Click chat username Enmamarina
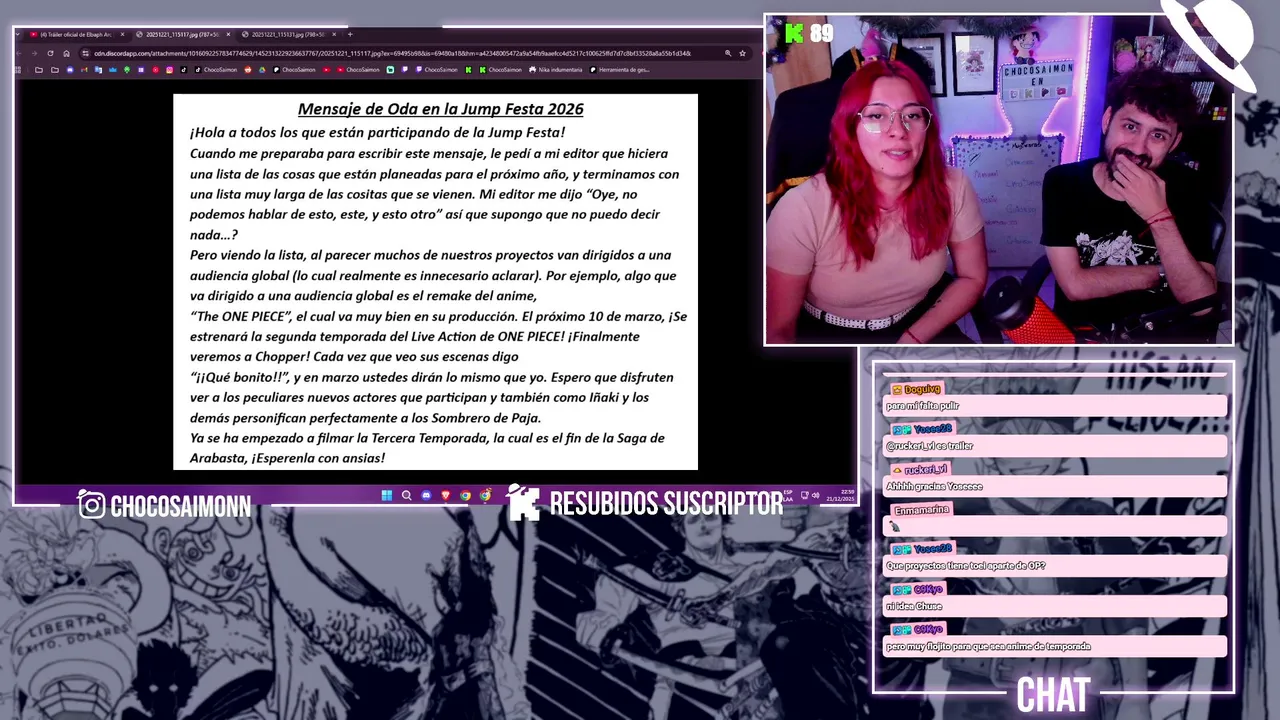 pyautogui.click(x=921, y=510)
